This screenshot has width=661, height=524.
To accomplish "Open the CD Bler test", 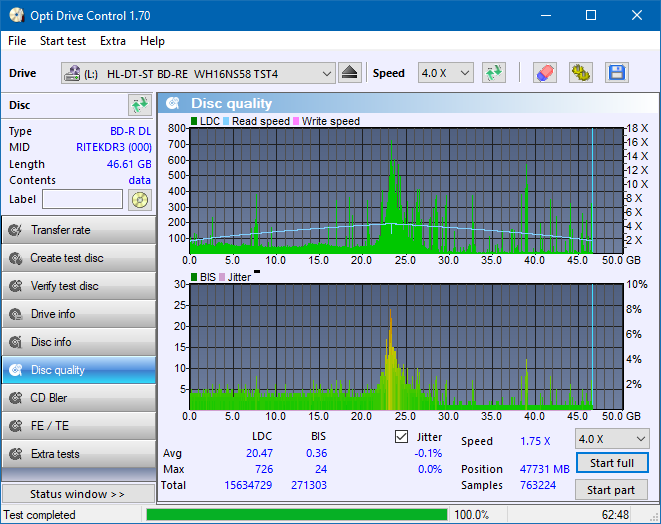I will pos(79,398).
